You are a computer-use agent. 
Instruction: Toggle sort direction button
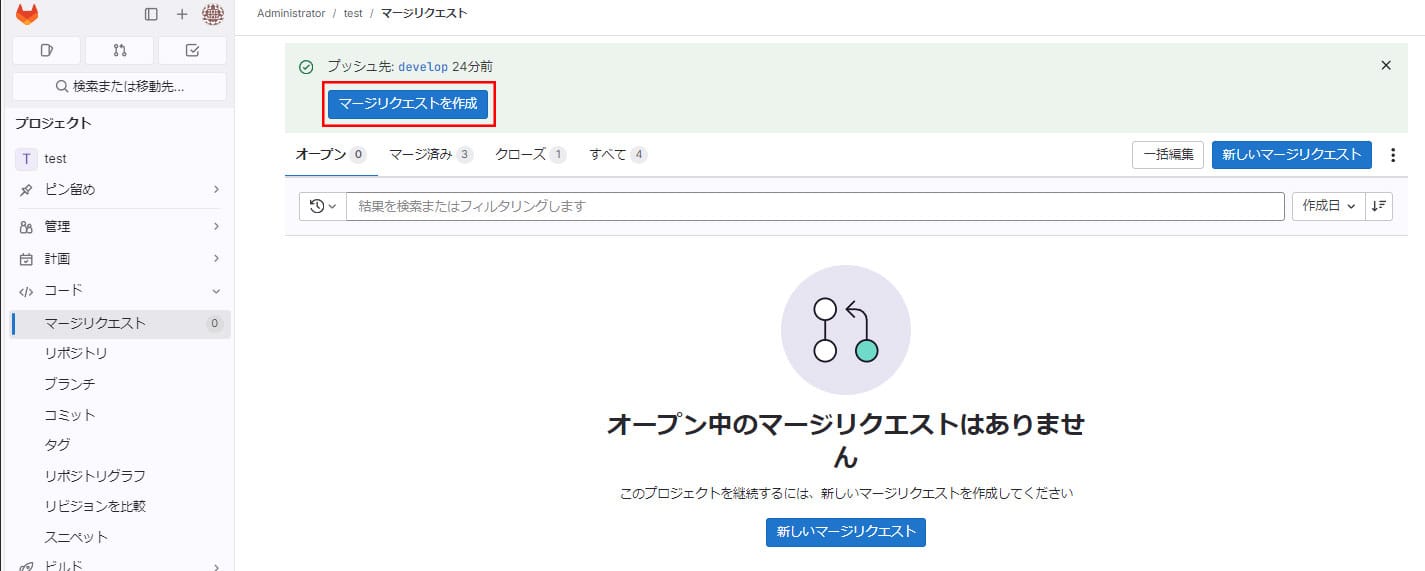[1379, 206]
